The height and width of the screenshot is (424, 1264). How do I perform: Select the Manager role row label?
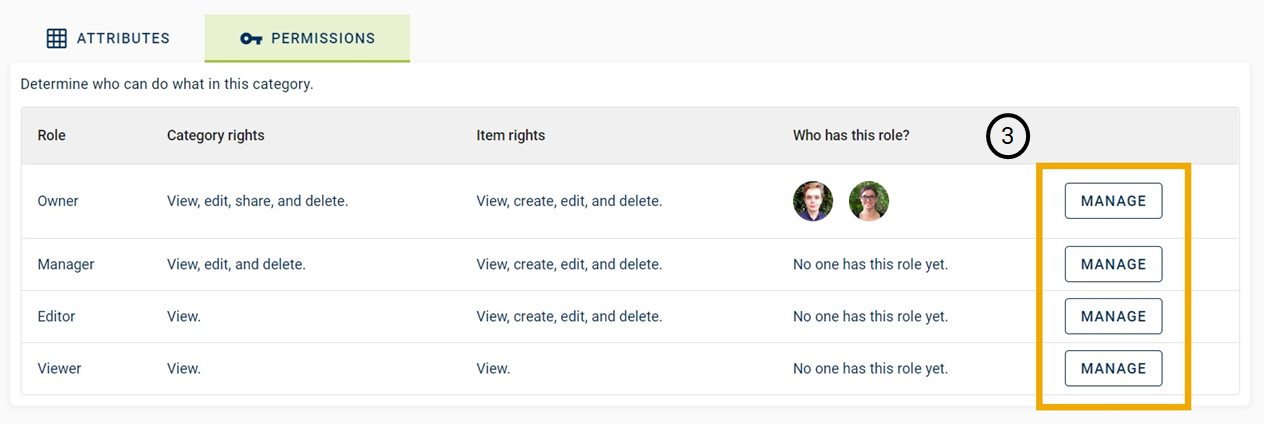[x=66, y=264]
